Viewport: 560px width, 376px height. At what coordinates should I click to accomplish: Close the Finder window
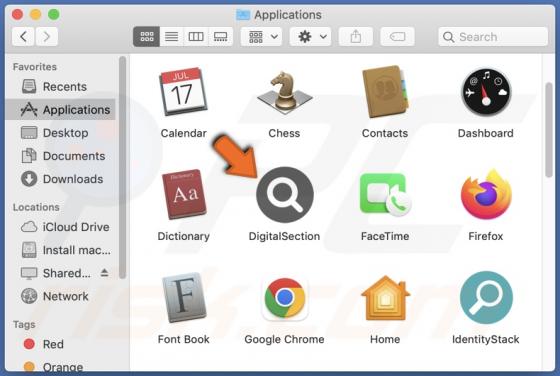coord(17,14)
